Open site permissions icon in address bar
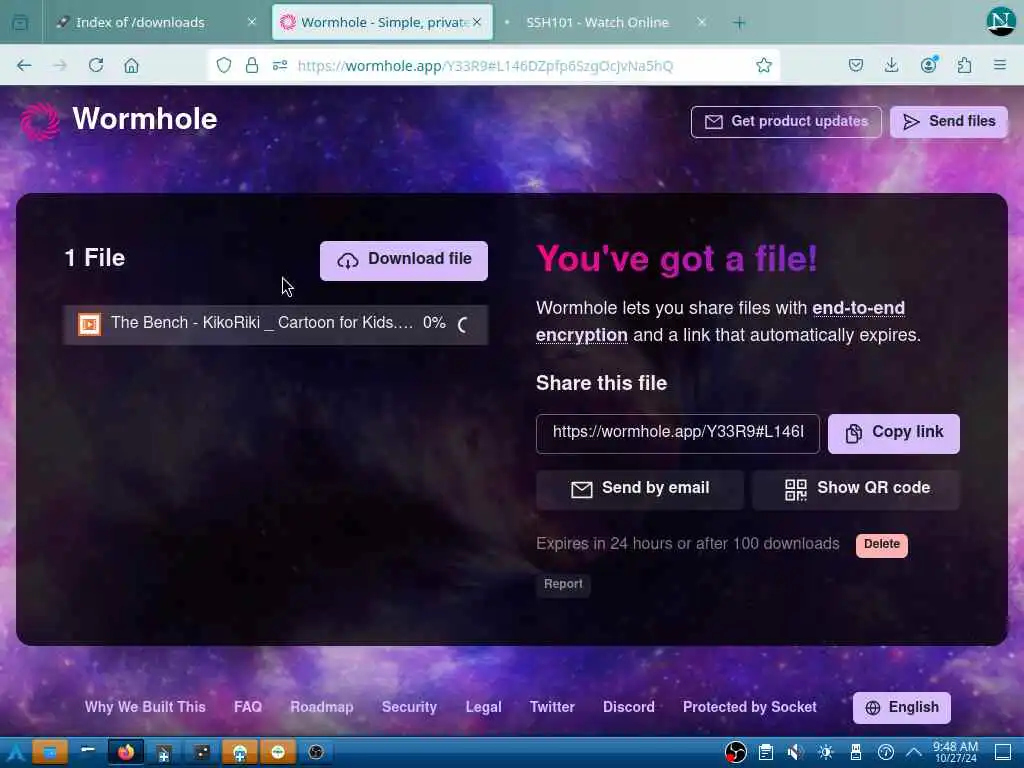The image size is (1024, 768). click(280, 65)
